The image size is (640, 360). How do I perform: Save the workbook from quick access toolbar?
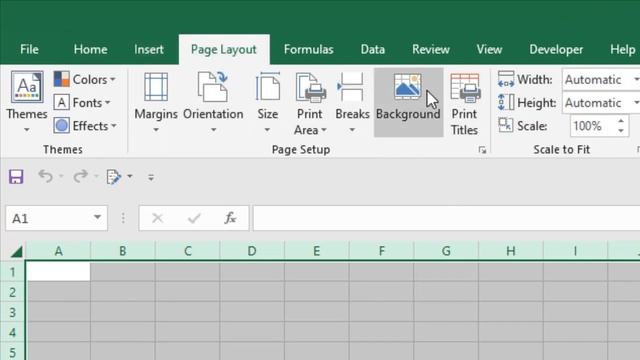point(16,177)
